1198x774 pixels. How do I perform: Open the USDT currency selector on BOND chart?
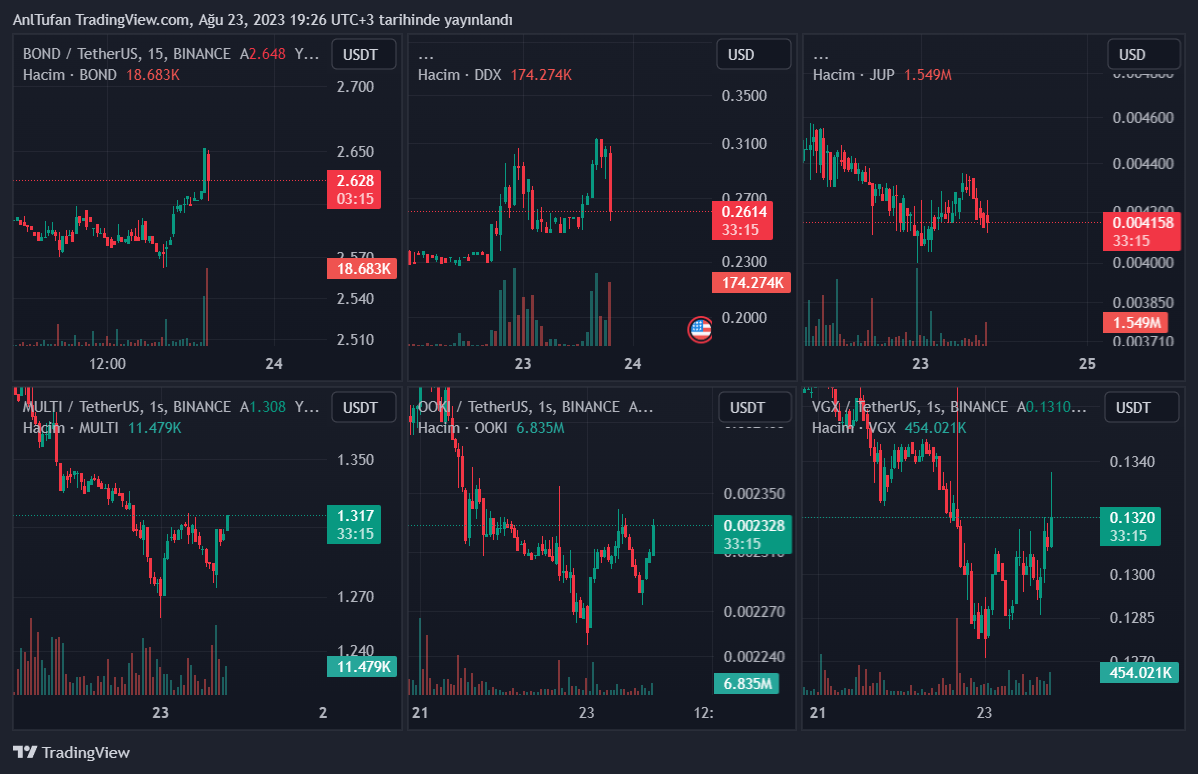[x=363, y=55]
